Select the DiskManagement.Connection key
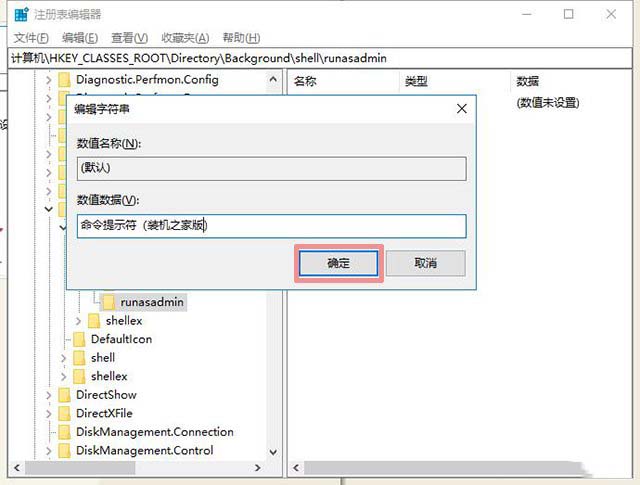This screenshot has width=640, height=485. [155, 432]
